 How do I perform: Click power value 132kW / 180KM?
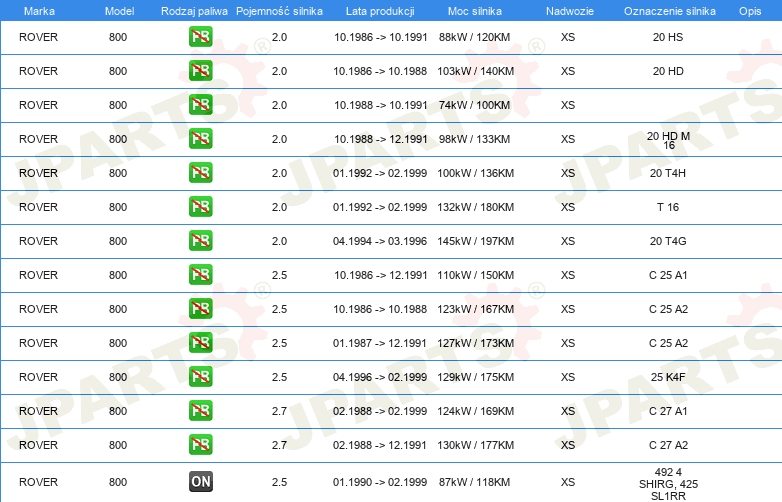(x=475, y=207)
